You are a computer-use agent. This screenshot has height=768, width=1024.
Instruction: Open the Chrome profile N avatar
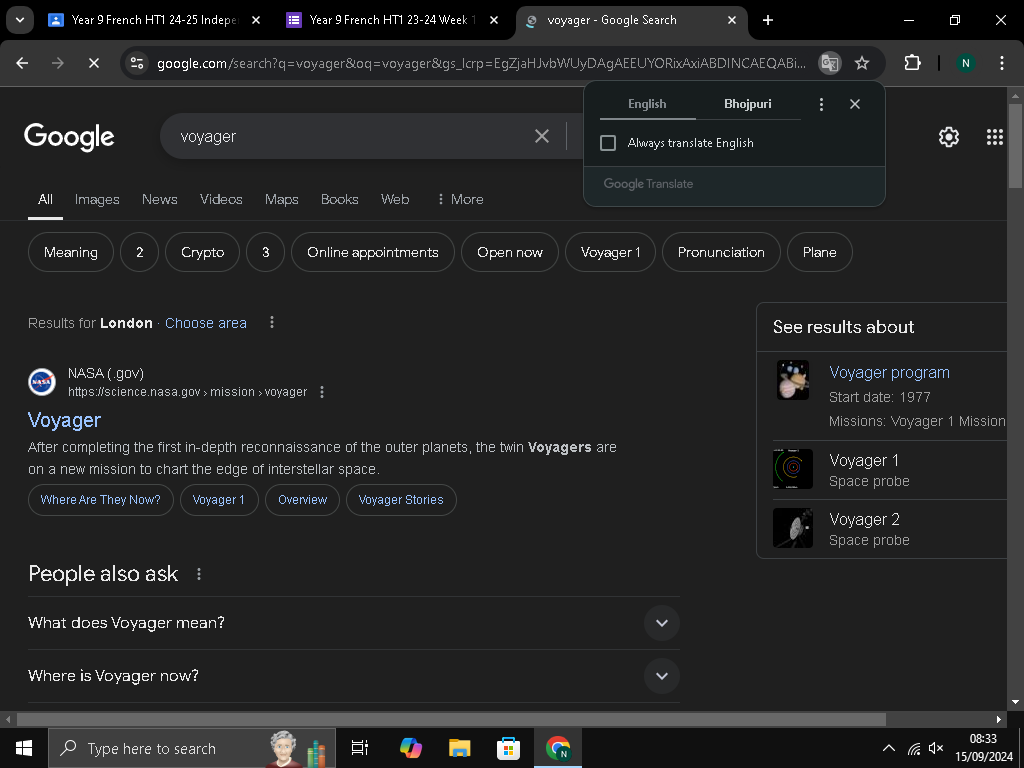click(x=965, y=63)
